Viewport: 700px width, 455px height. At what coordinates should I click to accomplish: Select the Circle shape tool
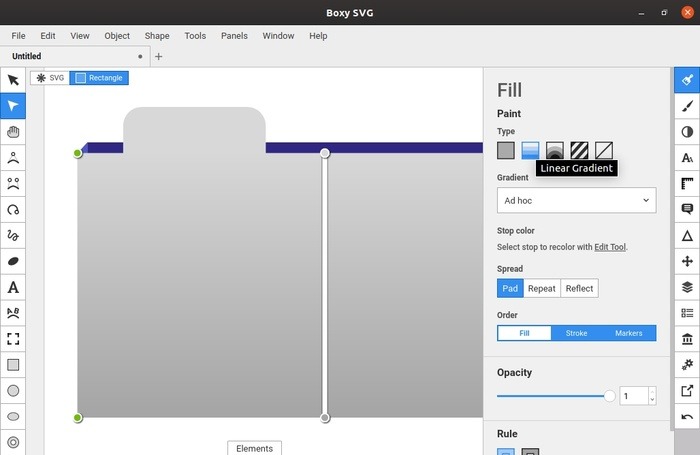click(x=13, y=391)
